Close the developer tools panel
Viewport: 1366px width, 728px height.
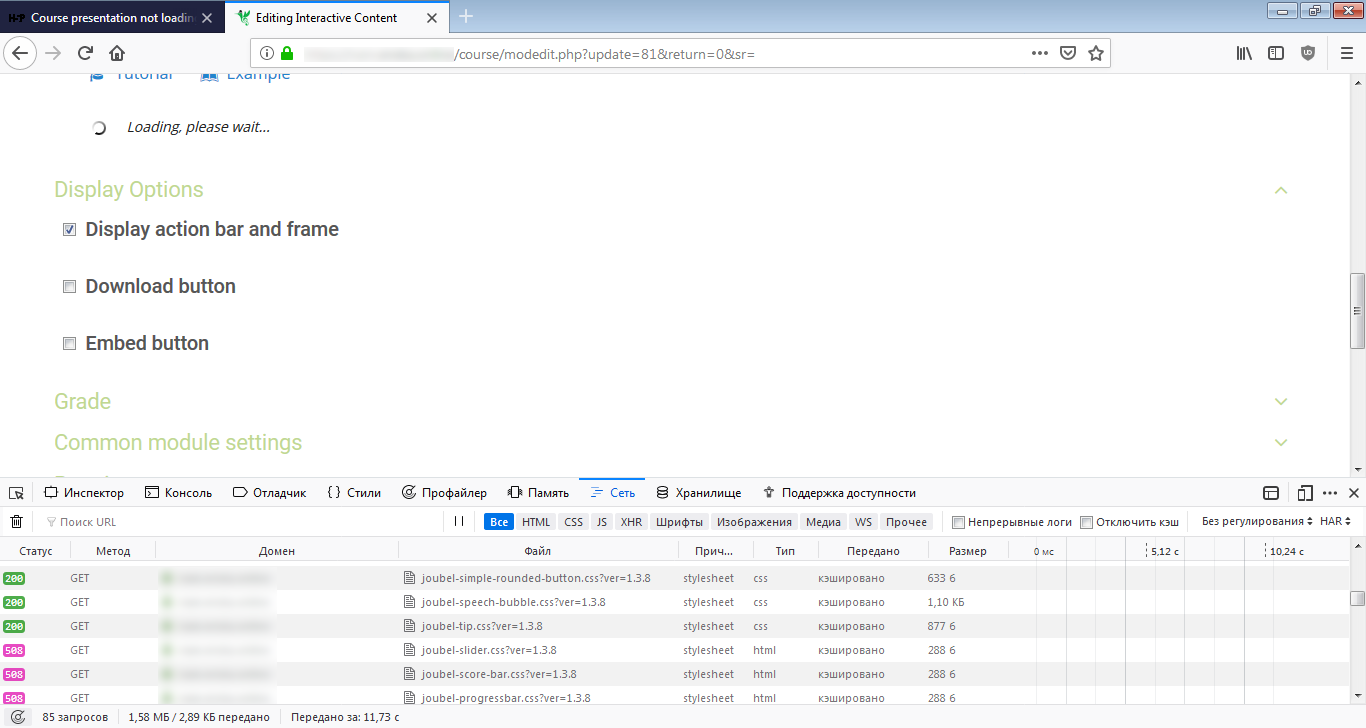pyautogui.click(x=1354, y=493)
